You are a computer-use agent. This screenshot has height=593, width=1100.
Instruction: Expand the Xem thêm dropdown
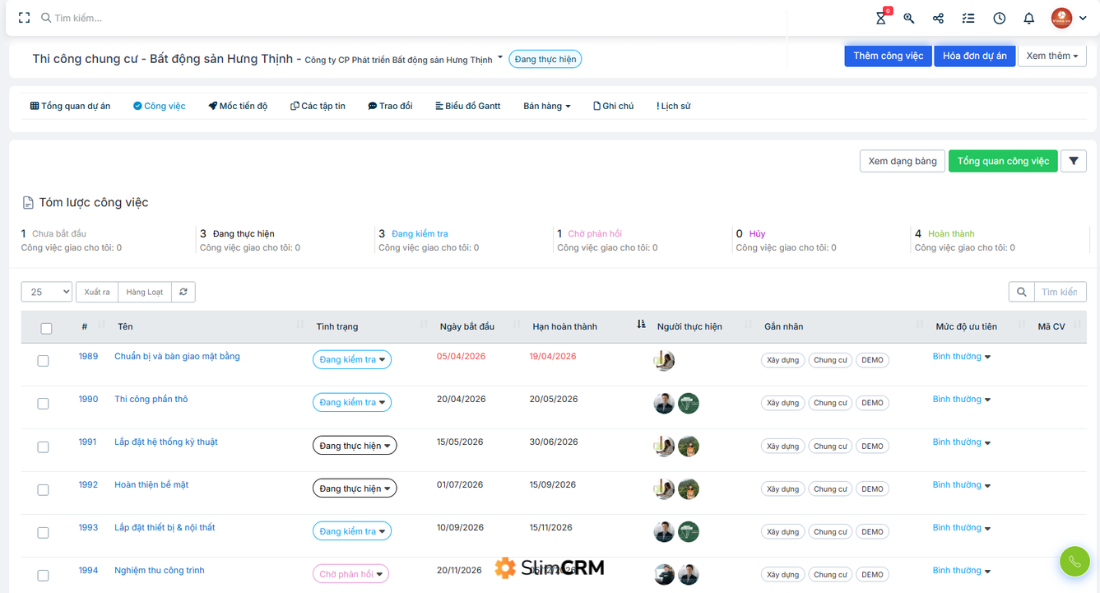1052,56
